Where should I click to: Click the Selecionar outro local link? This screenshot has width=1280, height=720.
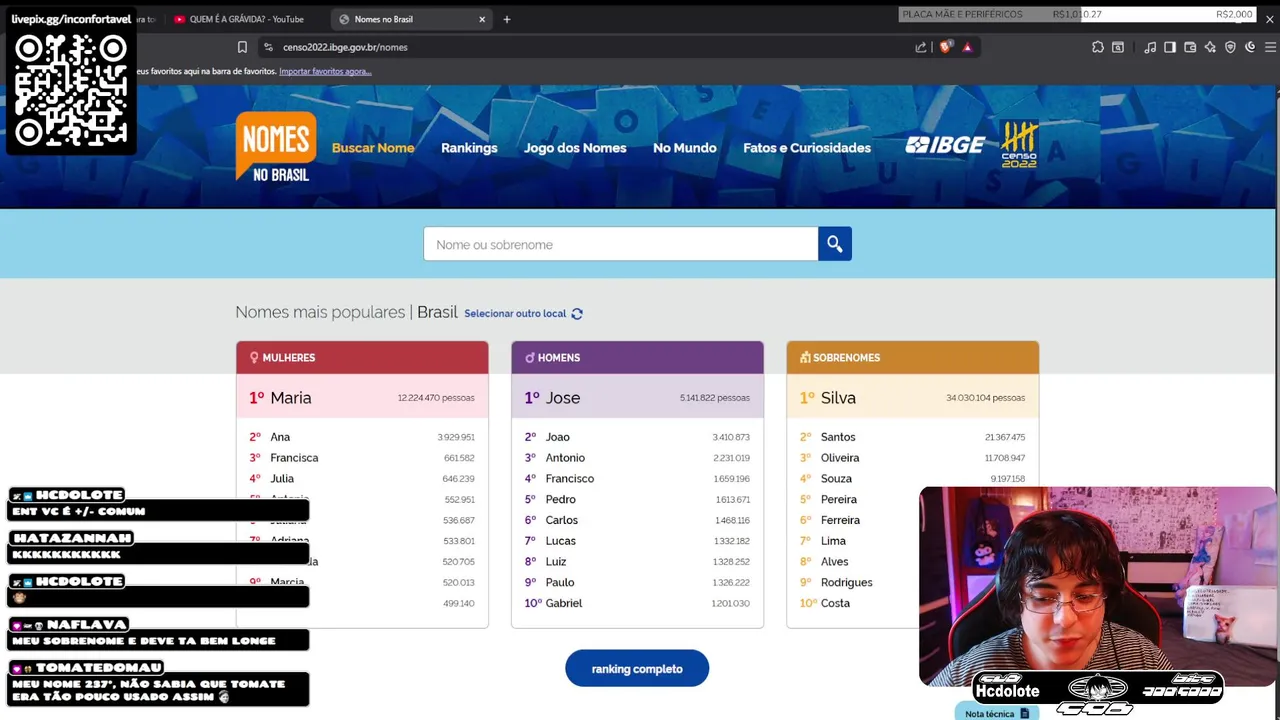point(515,314)
